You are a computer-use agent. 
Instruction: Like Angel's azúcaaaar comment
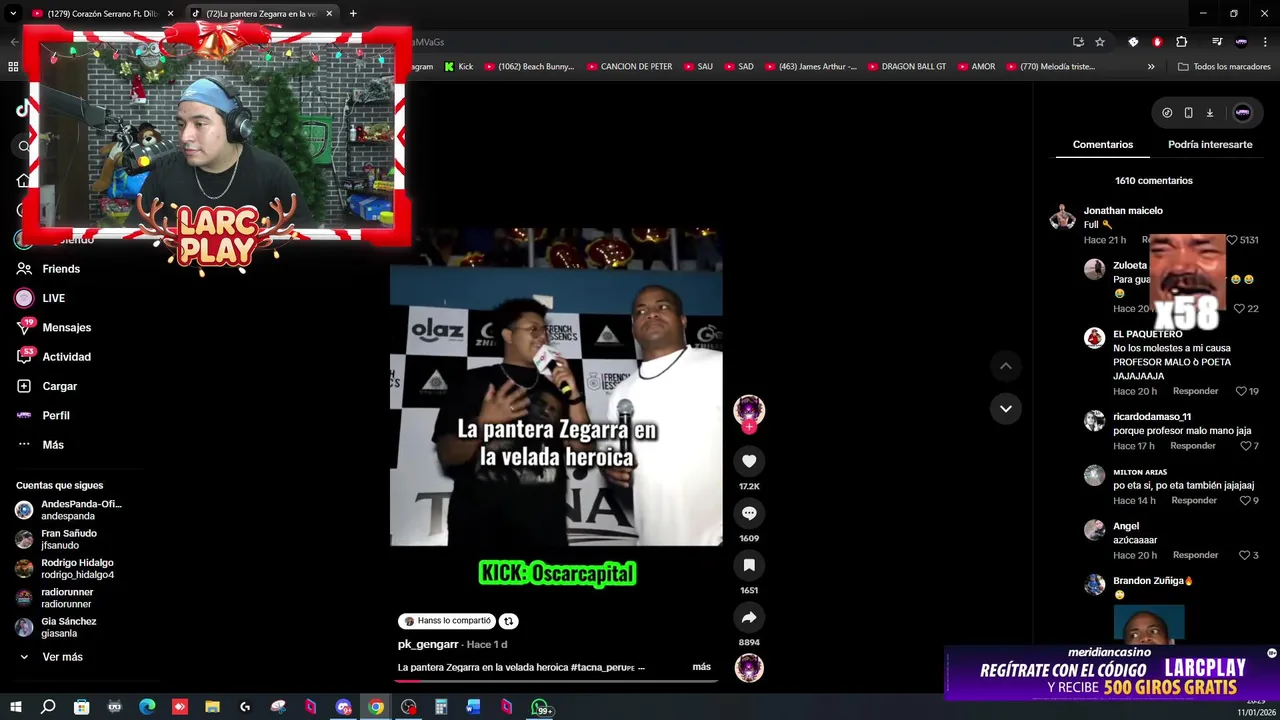(x=1245, y=555)
